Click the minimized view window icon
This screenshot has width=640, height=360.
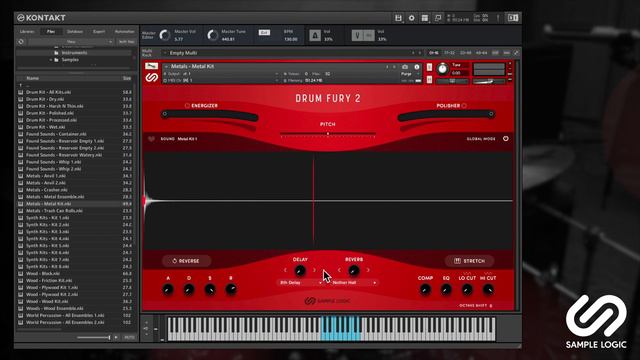coord(438,18)
